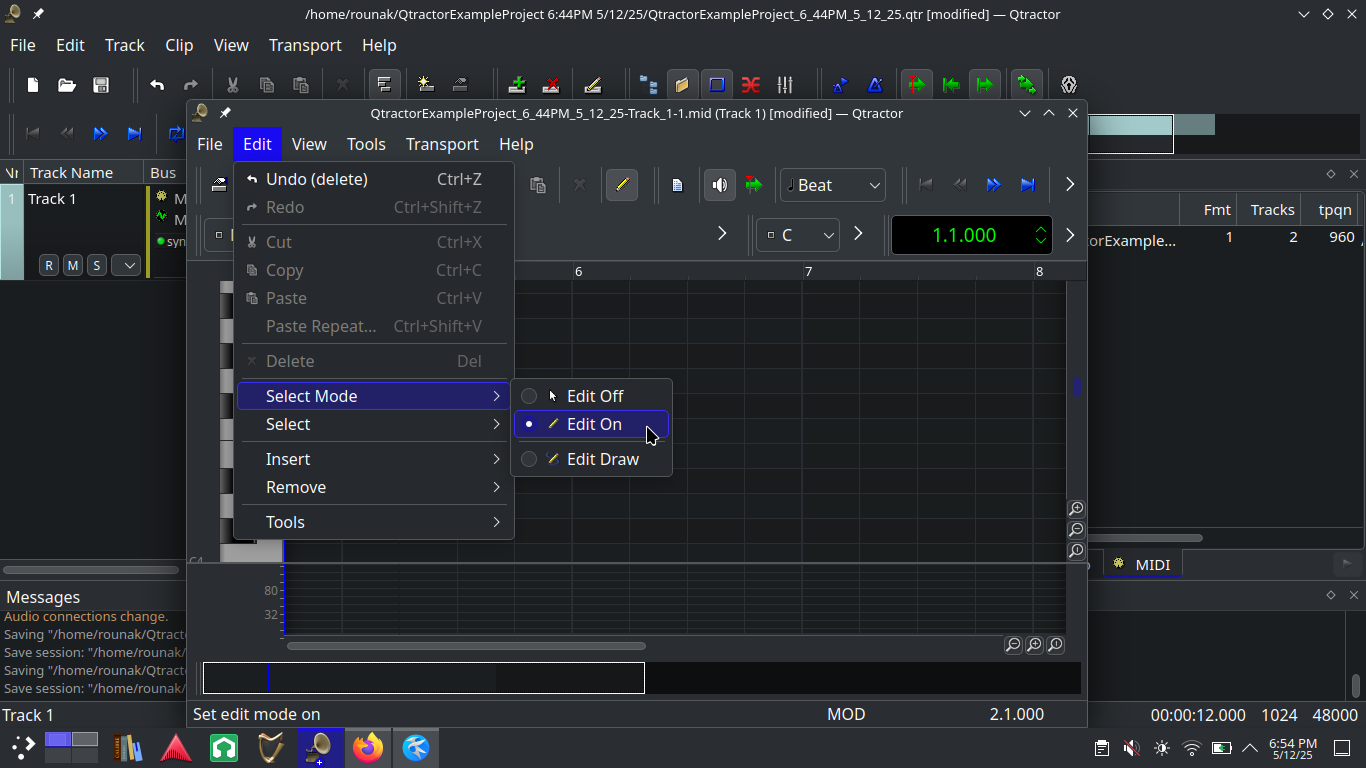Screen dimensions: 1366x768
Task: Click the 1.1.000 position time field
Action: click(x=962, y=235)
